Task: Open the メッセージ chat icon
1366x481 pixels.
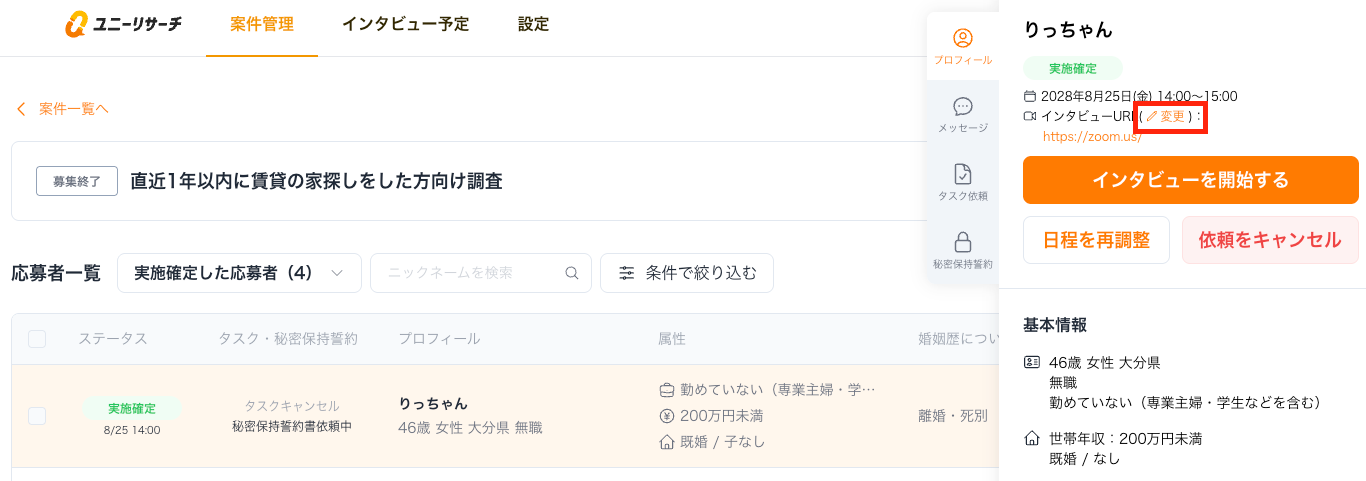Action: (963, 107)
